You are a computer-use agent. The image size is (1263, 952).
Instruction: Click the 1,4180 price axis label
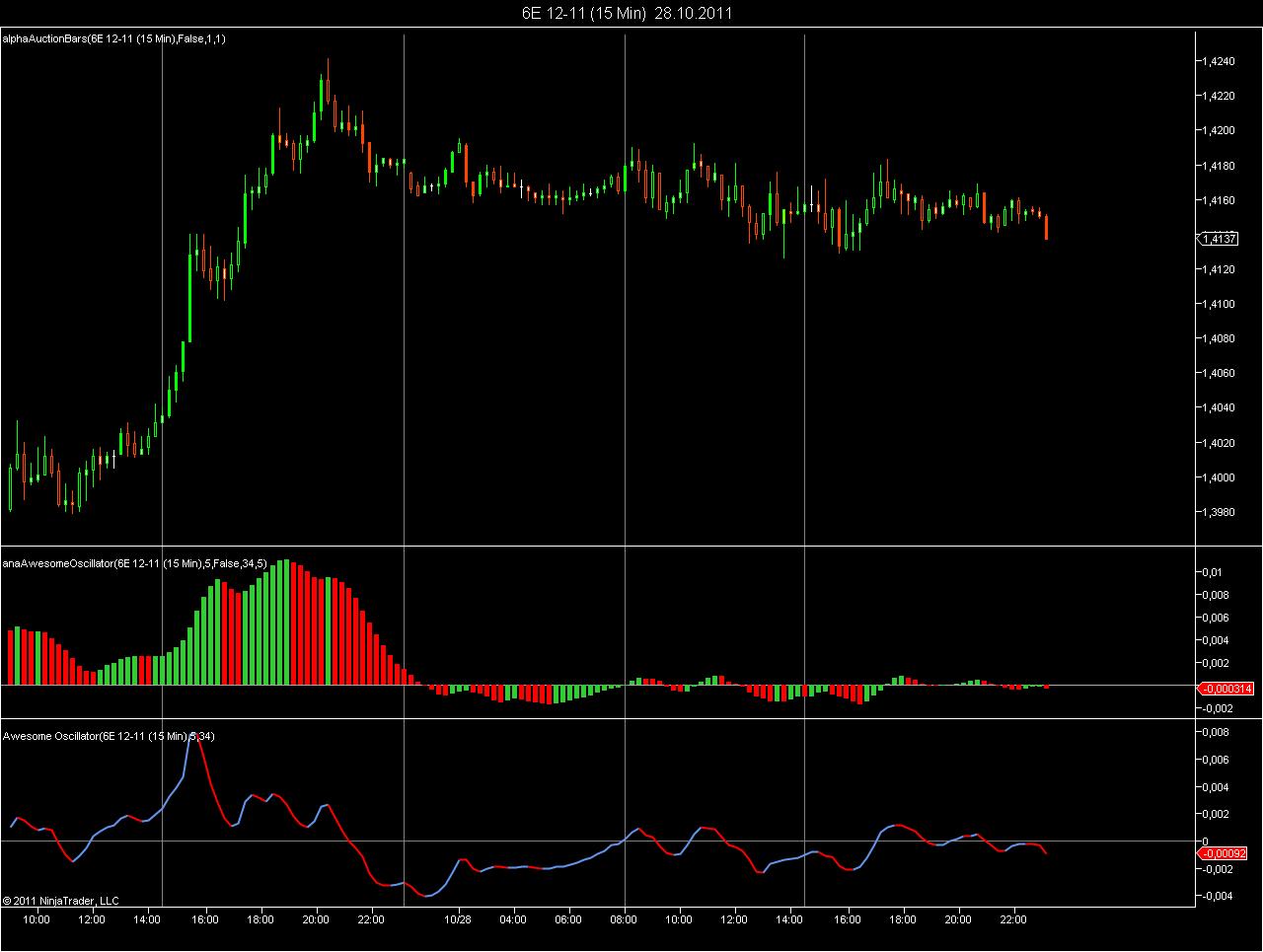[1219, 166]
